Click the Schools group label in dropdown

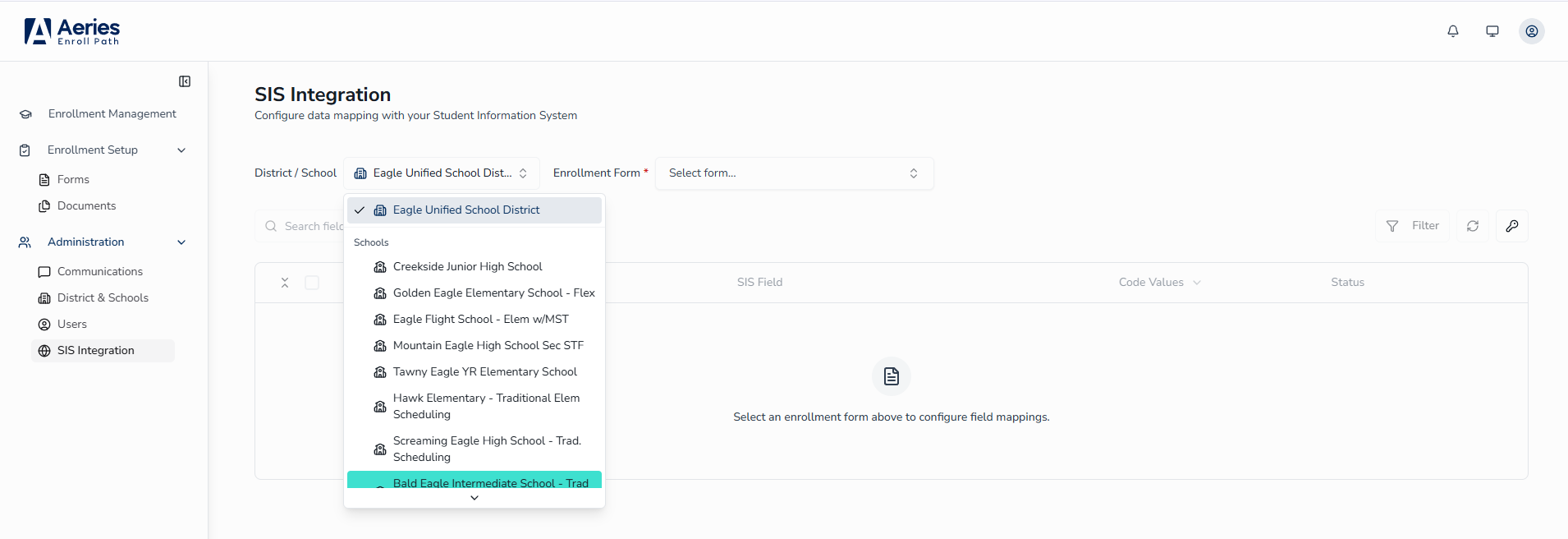371,242
